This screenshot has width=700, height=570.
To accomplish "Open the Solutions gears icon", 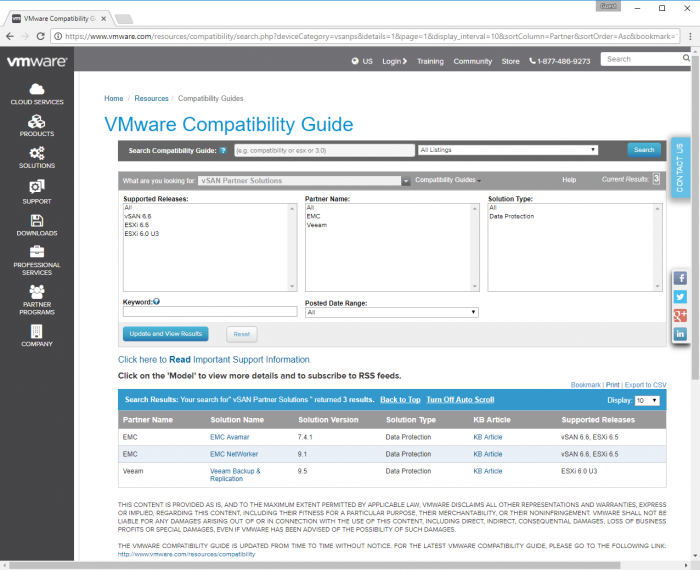I will coord(37,153).
